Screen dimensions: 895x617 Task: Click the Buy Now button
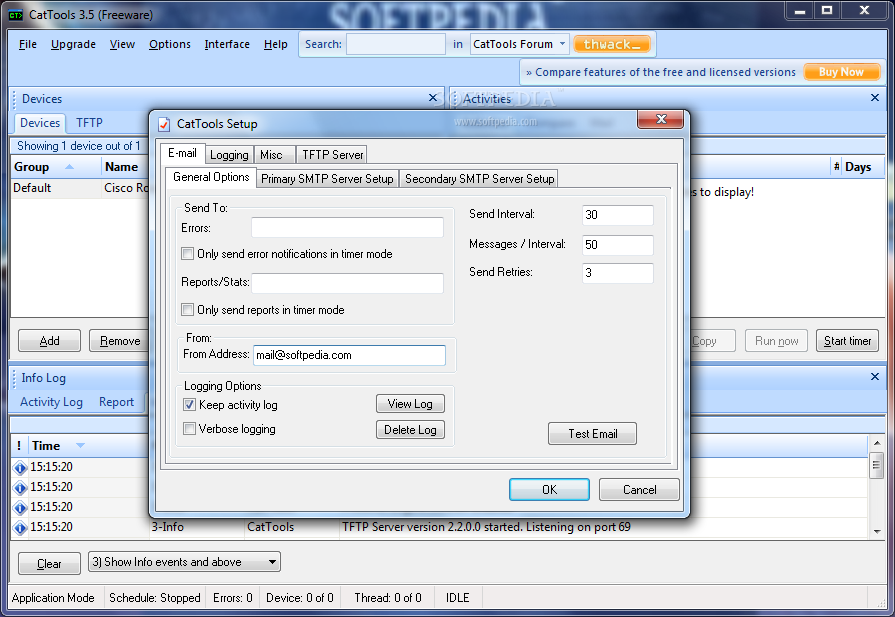pyautogui.click(x=841, y=72)
